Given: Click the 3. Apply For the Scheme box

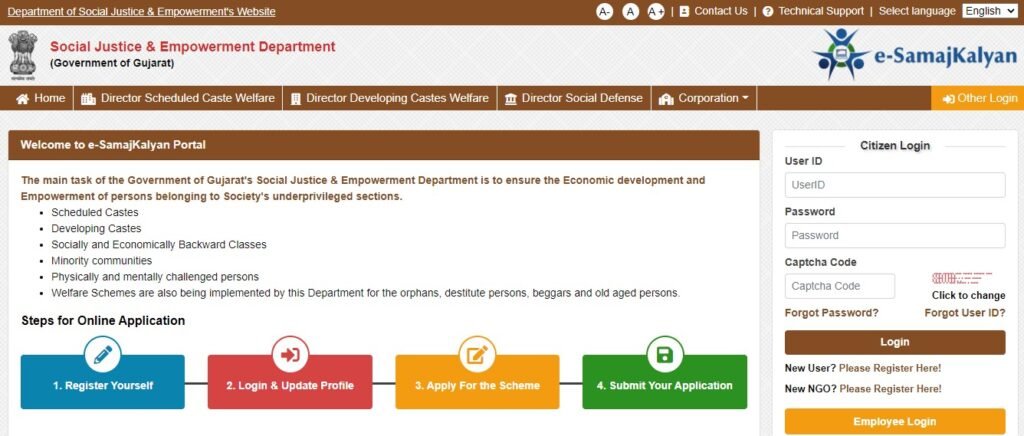Looking at the screenshot, I should 477,382.
